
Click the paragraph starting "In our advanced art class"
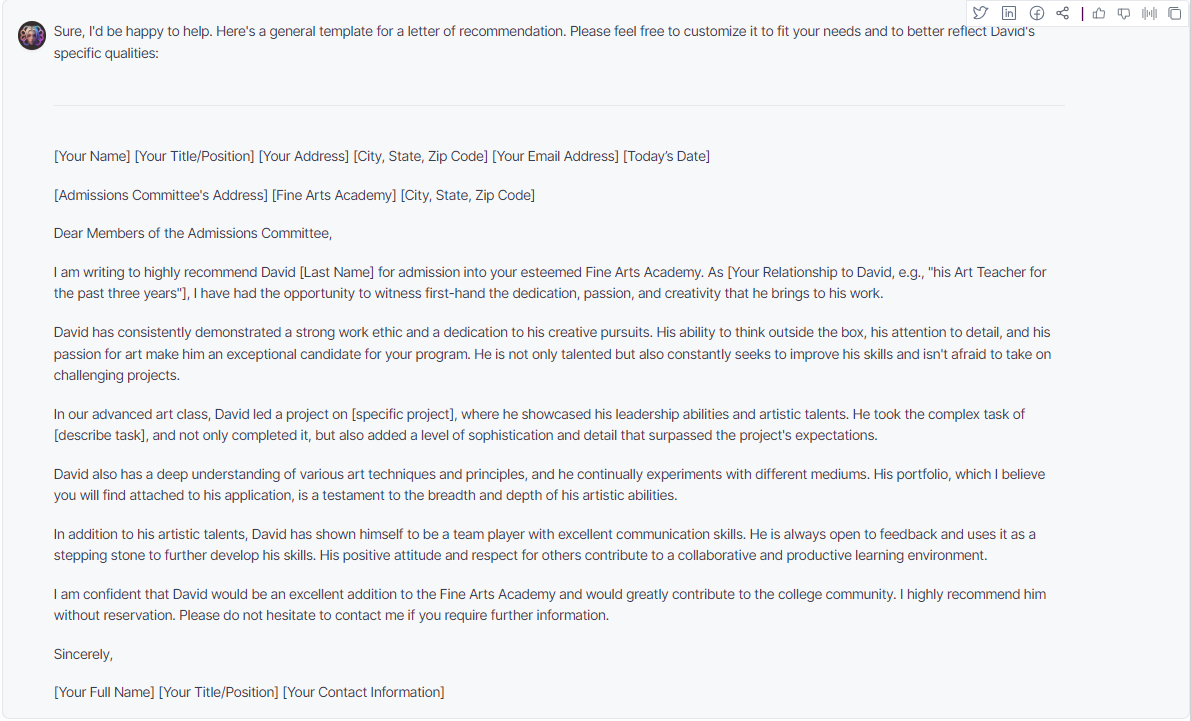(x=539, y=425)
